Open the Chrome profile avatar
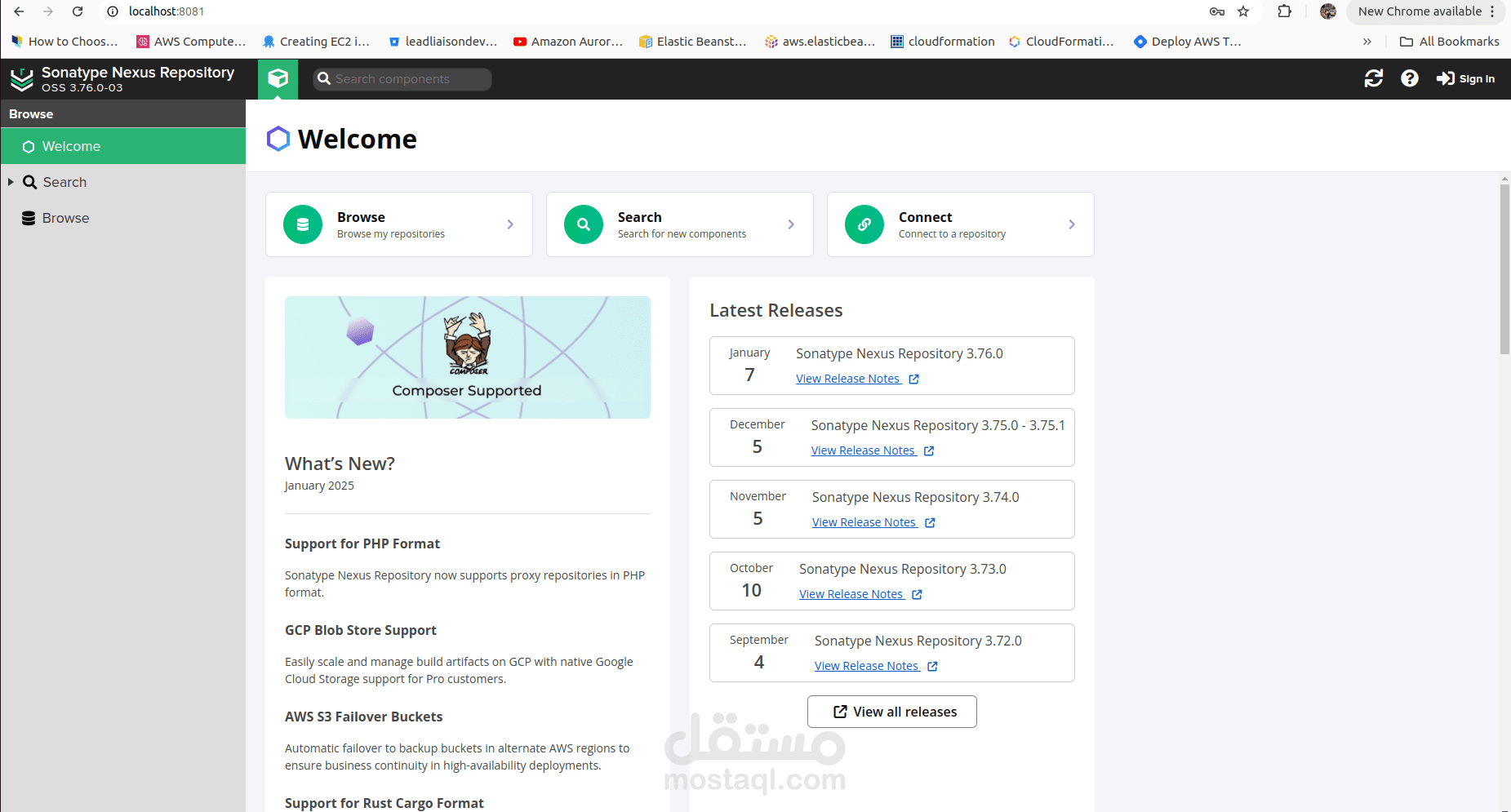The width and height of the screenshot is (1511, 812). pyautogui.click(x=1328, y=11)
